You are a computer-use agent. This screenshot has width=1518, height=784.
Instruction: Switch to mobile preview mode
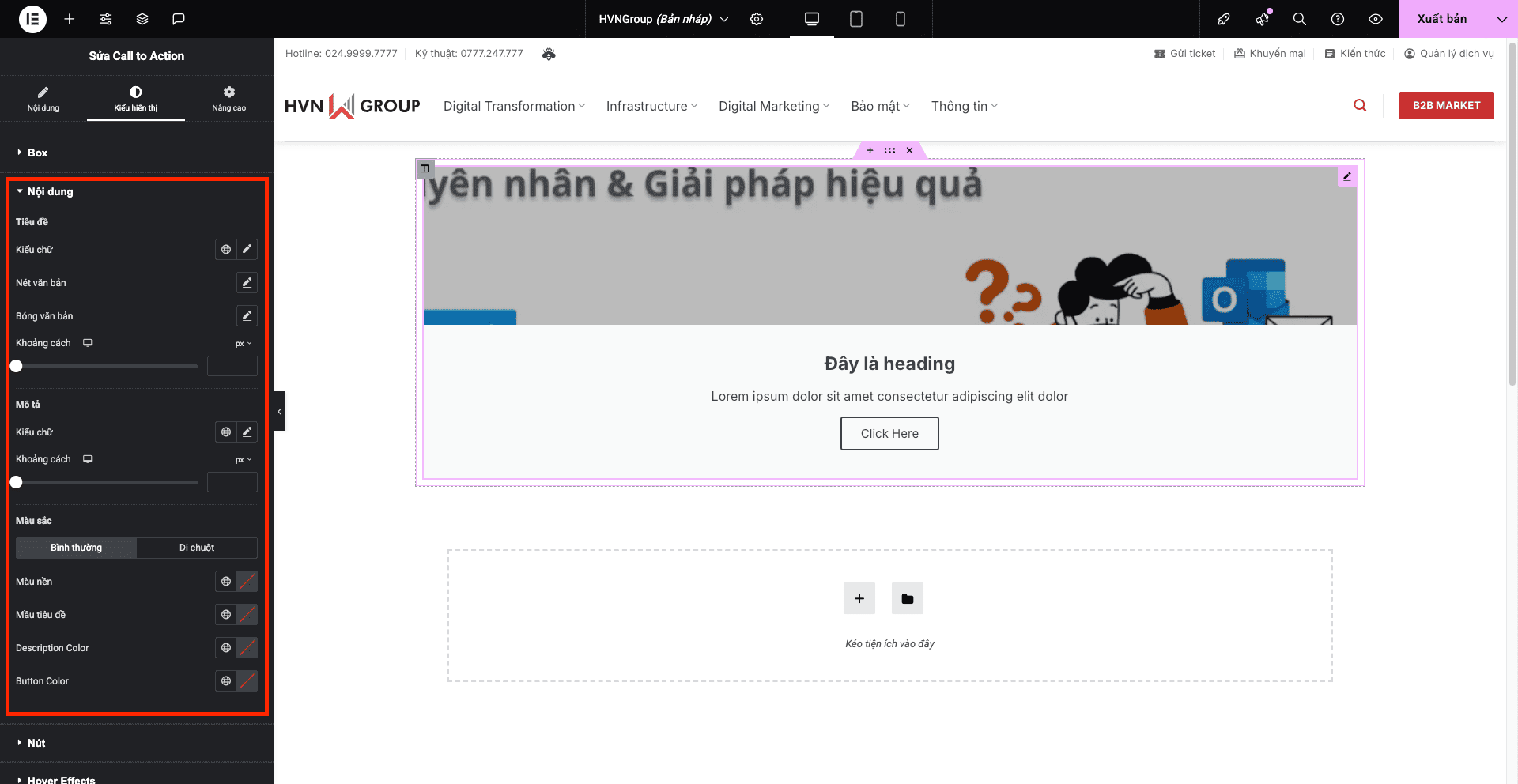click(x=900, y=19)
